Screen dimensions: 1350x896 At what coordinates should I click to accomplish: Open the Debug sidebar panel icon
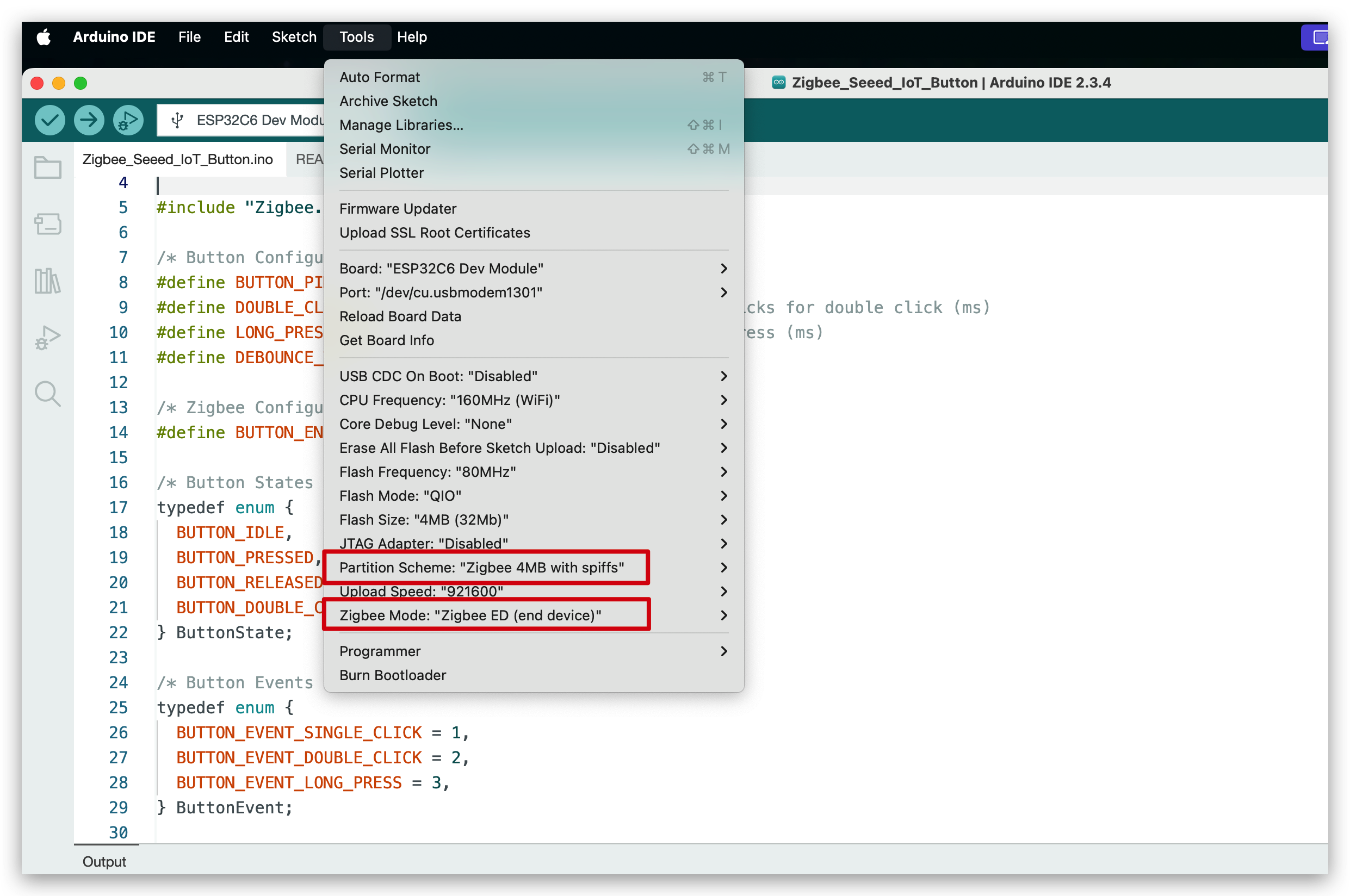click(x=47, y=337)
